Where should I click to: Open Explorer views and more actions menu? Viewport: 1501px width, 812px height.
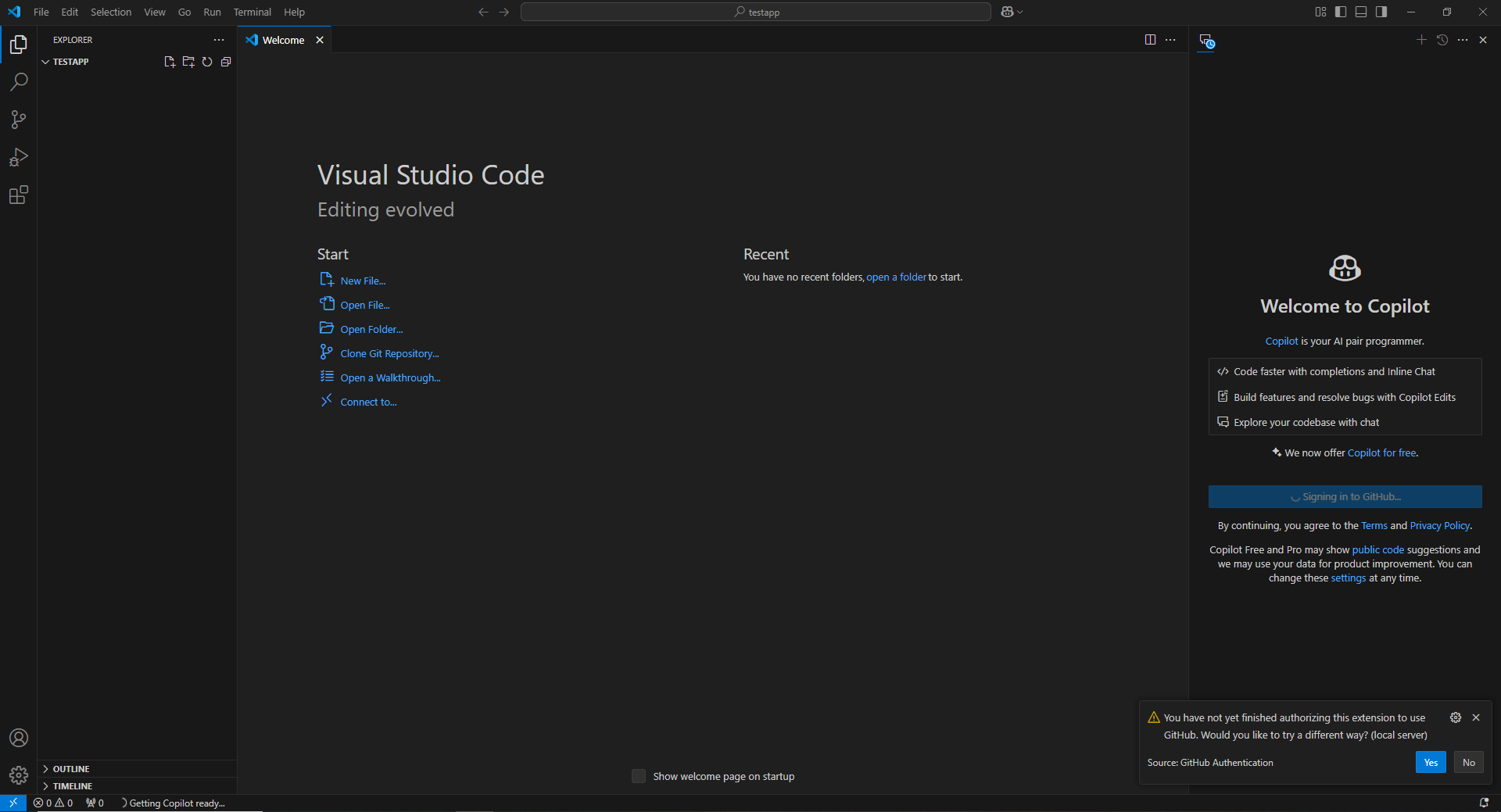coord(219,40)
